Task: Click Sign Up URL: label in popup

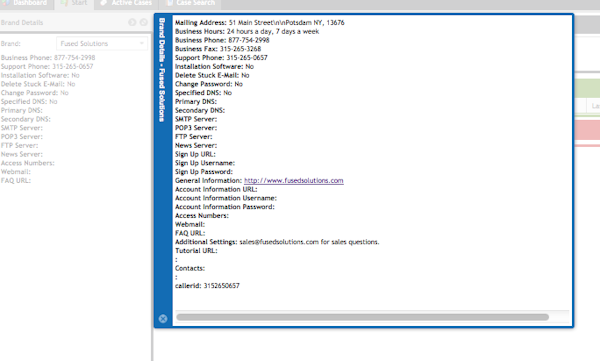Action: (x=195, y=154)
